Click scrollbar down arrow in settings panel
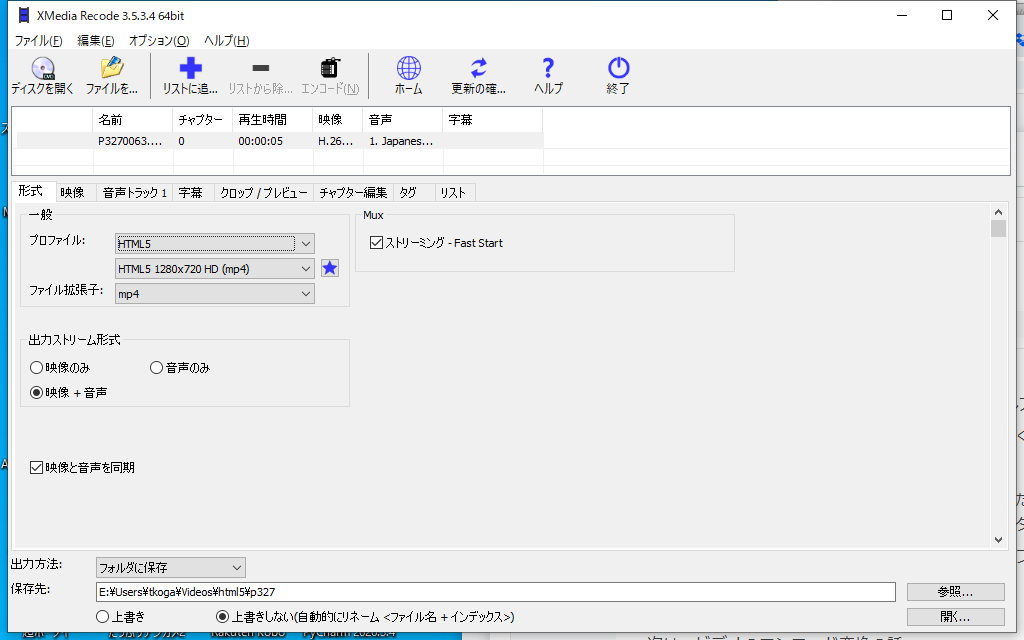 (998, 539)
